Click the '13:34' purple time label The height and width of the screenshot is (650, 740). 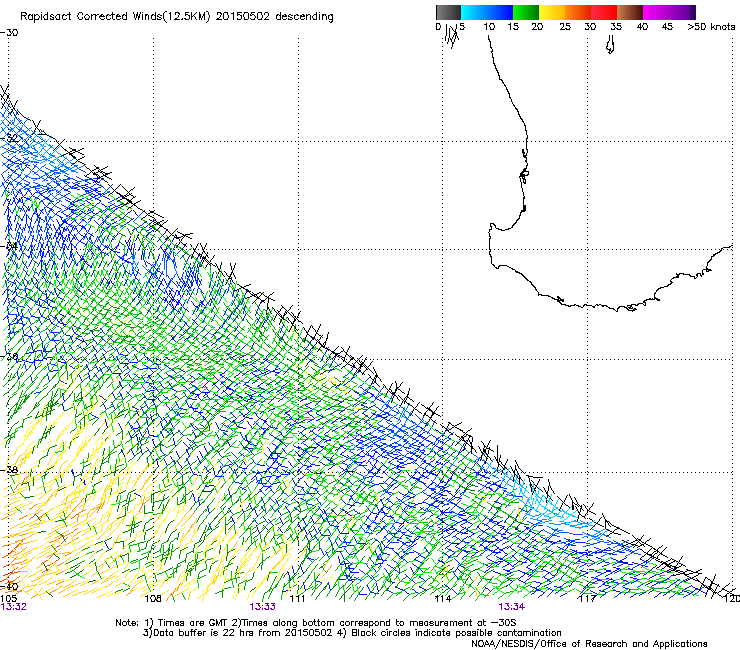coord(512,607)
